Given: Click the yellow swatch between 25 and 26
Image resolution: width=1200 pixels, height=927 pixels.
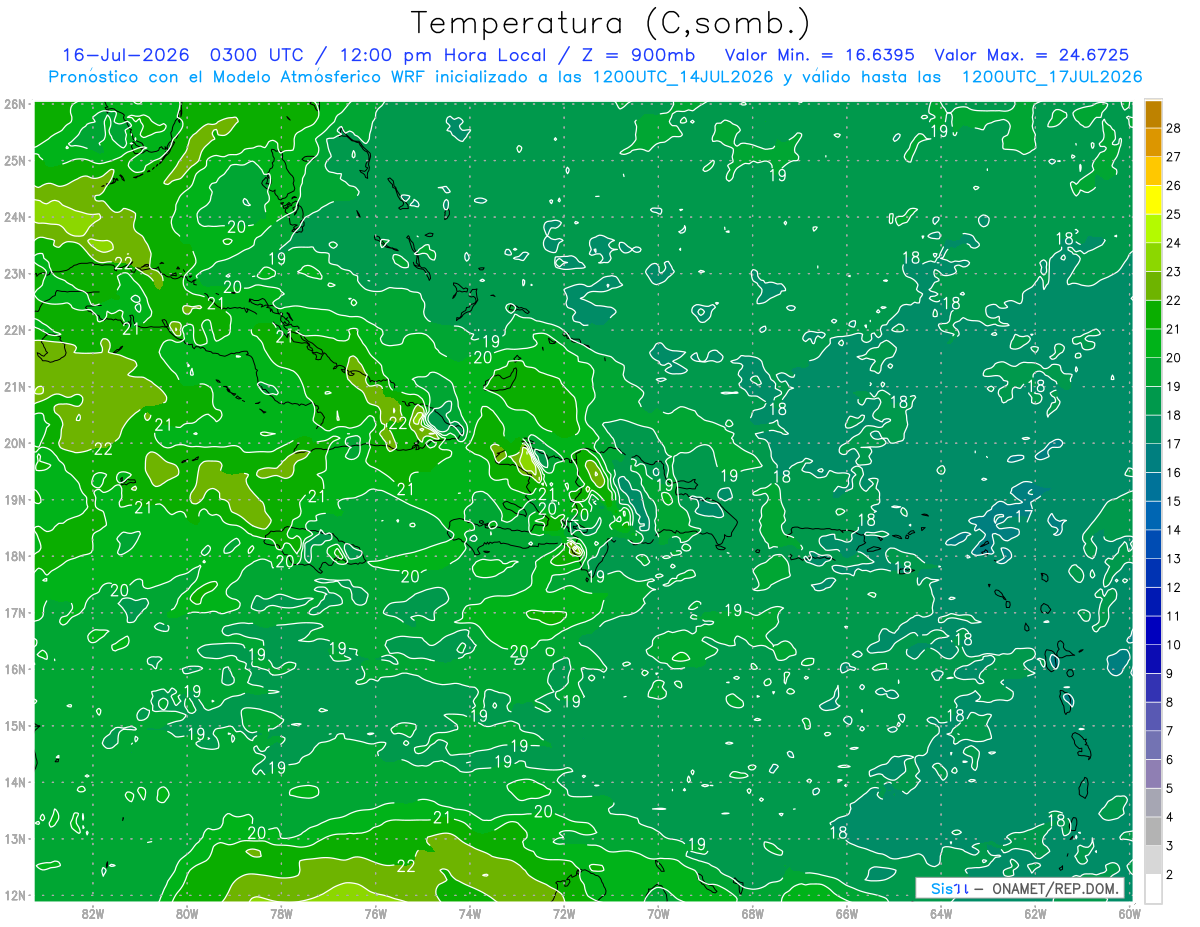Looking at the screenshot, I should click(x=1153, y=200).
